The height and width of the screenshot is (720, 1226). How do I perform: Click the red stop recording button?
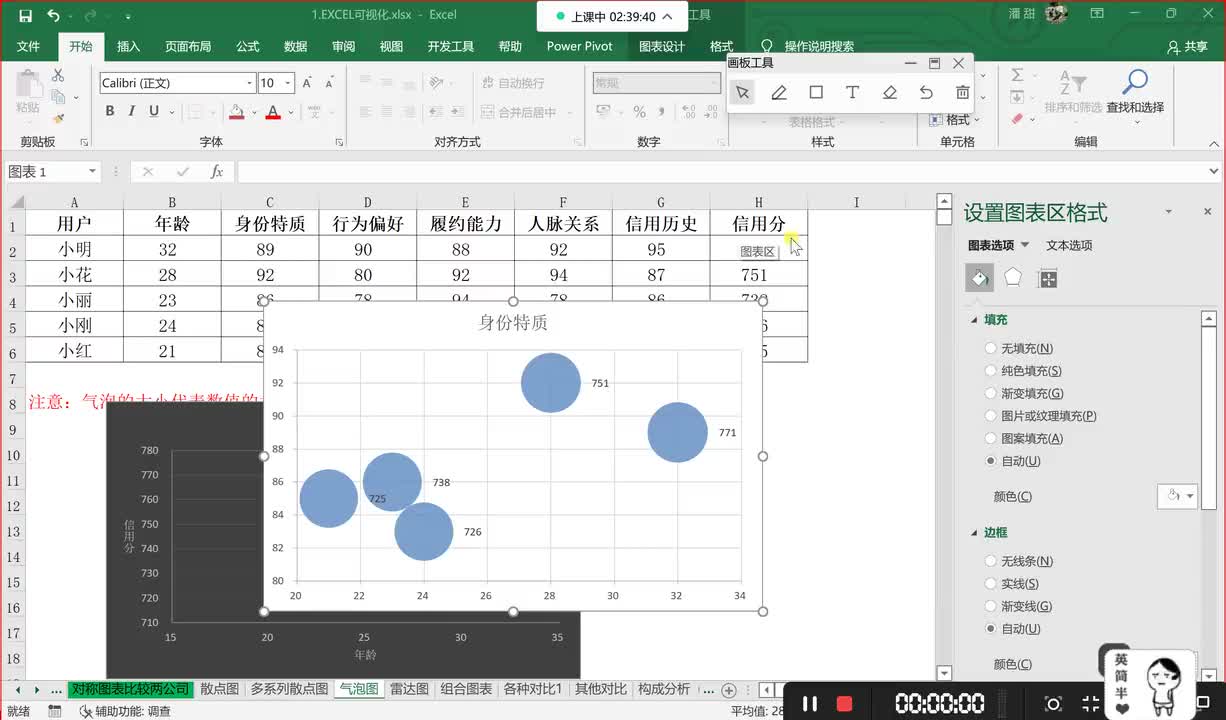coord(844,703)
